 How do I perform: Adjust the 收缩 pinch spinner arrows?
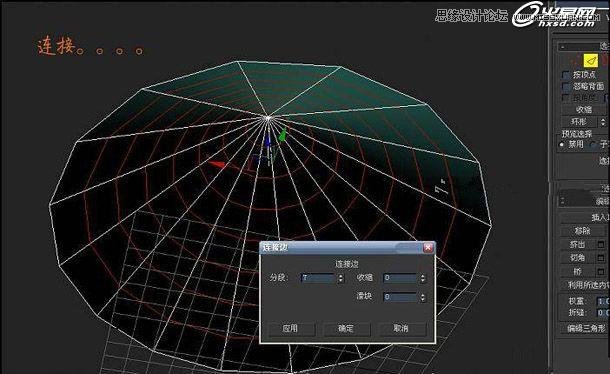click(x=423, y=278)
